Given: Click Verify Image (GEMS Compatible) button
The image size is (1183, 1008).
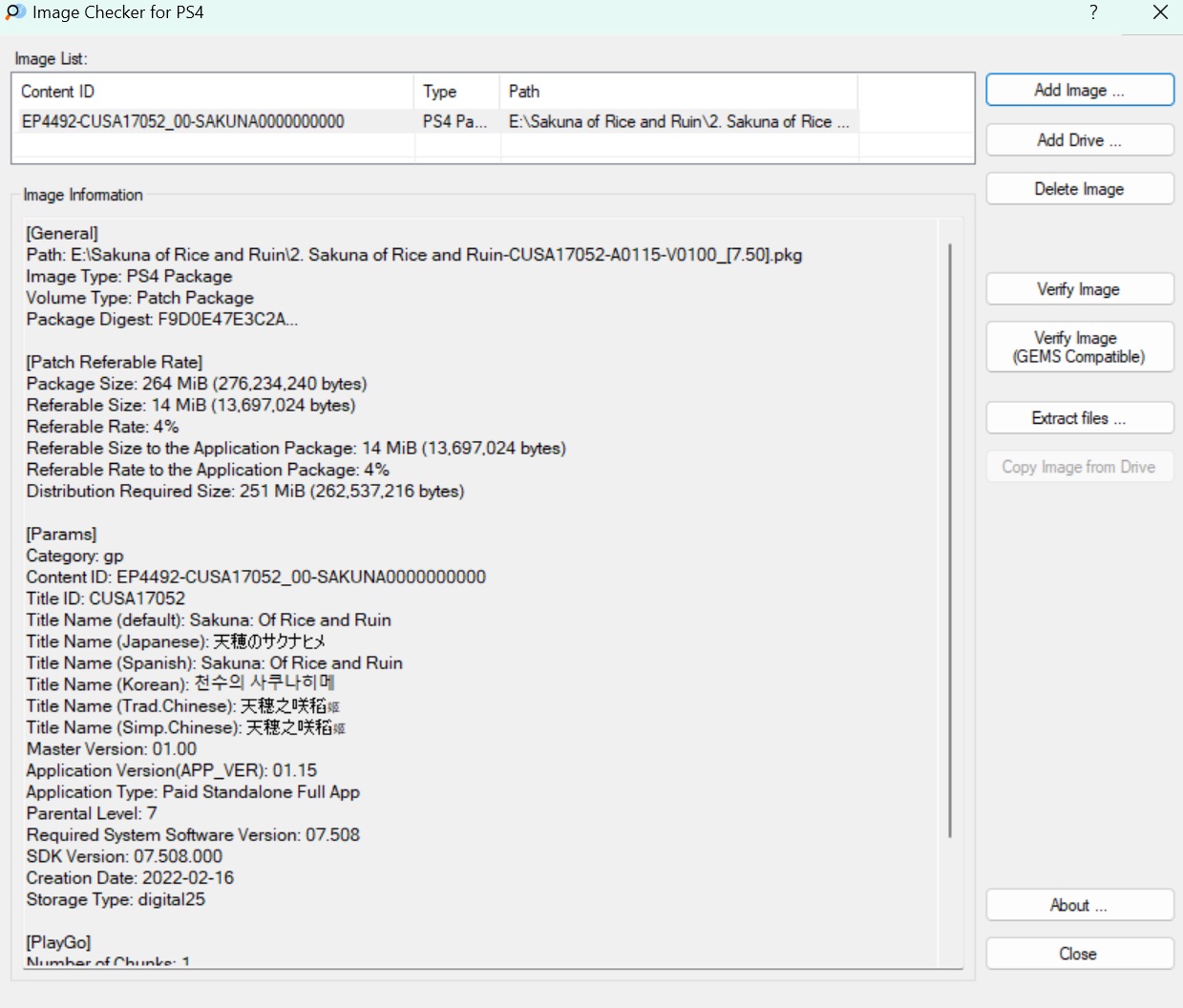Looking at the screenshot, I should point(1079,346).
